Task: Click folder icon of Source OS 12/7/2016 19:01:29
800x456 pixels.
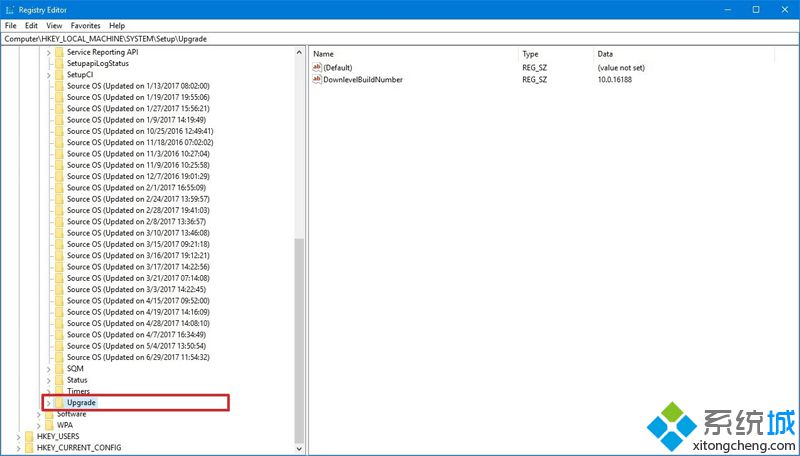Action: (x=59, y=176)
